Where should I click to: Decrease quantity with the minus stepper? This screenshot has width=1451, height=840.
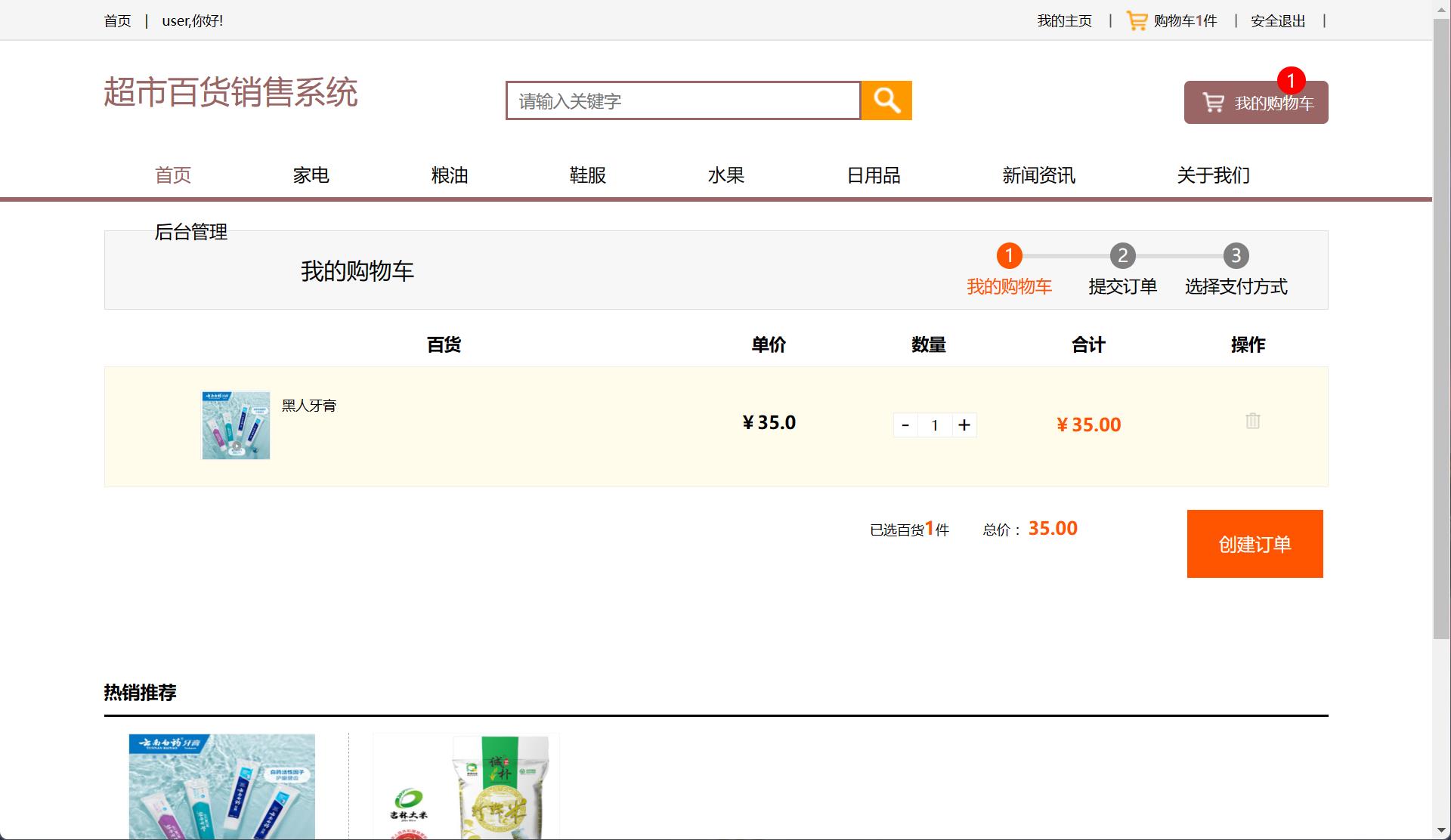coord(905,425)
